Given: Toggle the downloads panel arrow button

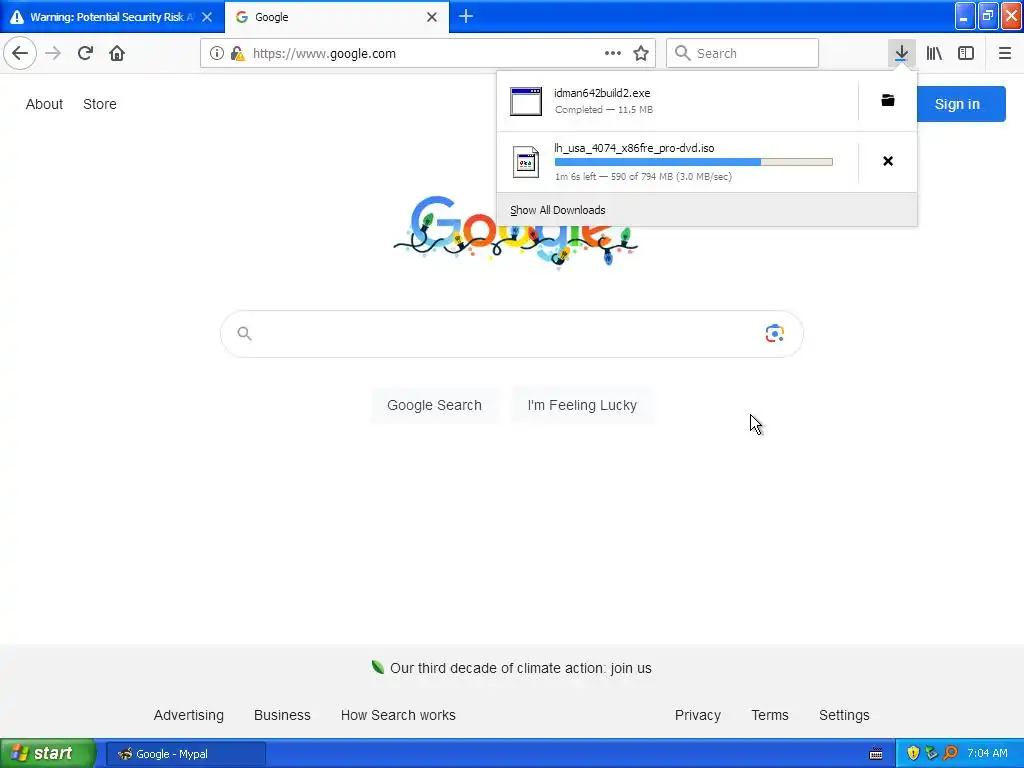Looking at the screenshot, I should [901, 53].
